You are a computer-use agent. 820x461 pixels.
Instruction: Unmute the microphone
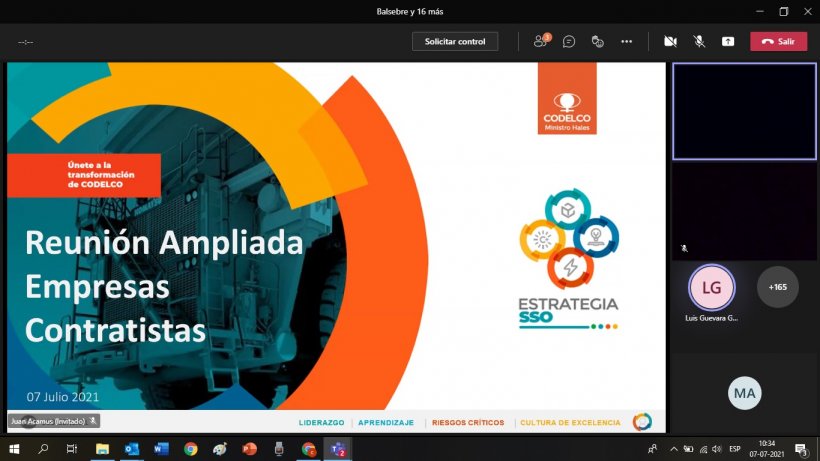[x=699, y=41]
